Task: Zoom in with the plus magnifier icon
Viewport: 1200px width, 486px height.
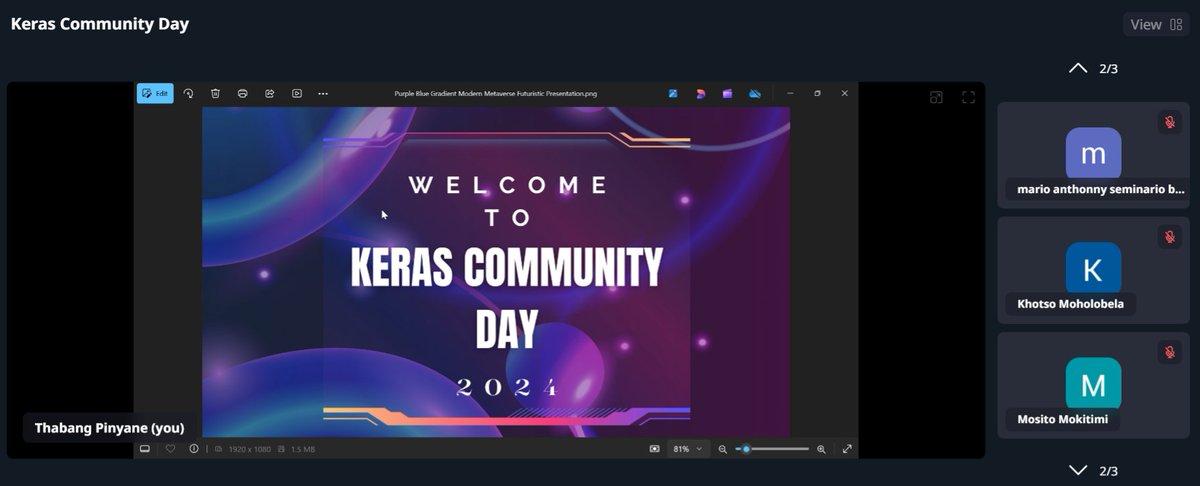Action: click(x=821, y=449)
